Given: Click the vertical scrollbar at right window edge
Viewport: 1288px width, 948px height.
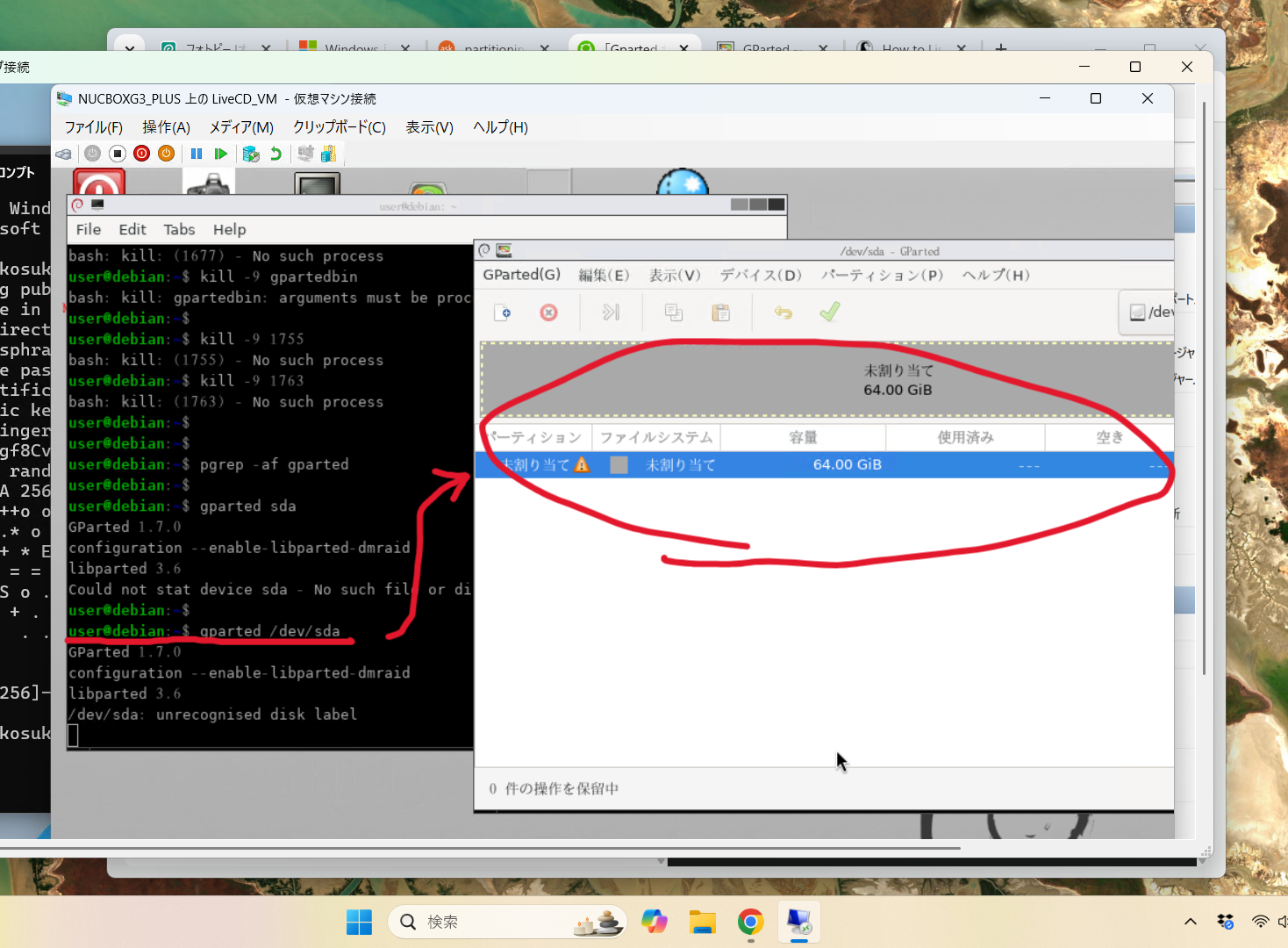Looking at the screenshot, I should pyautogui.click(x=1204, y=386).
